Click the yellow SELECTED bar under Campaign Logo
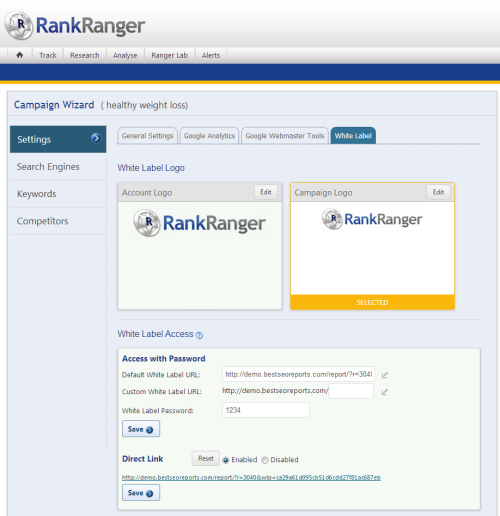This screenshot has width=500, height=516. [372, 302]
